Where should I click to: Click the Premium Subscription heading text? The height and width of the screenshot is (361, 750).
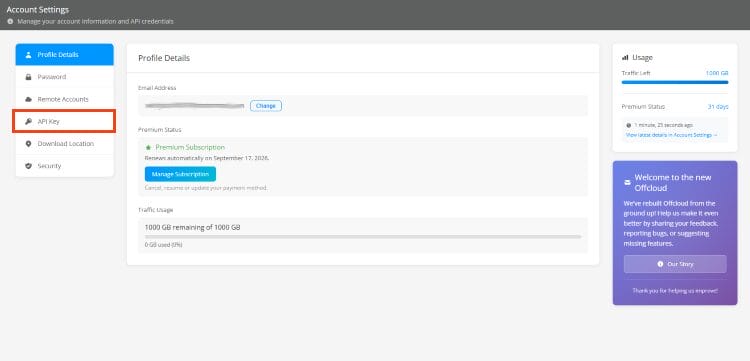click(190, 147)
